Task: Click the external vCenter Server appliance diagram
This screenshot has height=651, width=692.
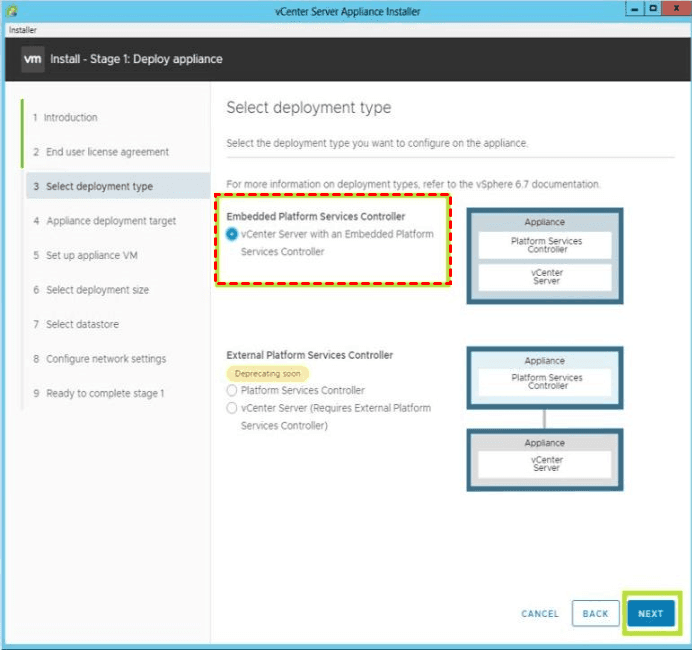Action: click(545, 459)
